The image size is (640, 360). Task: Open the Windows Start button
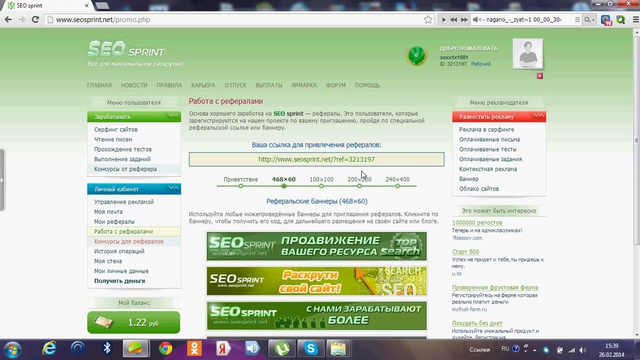pos(12,349)
